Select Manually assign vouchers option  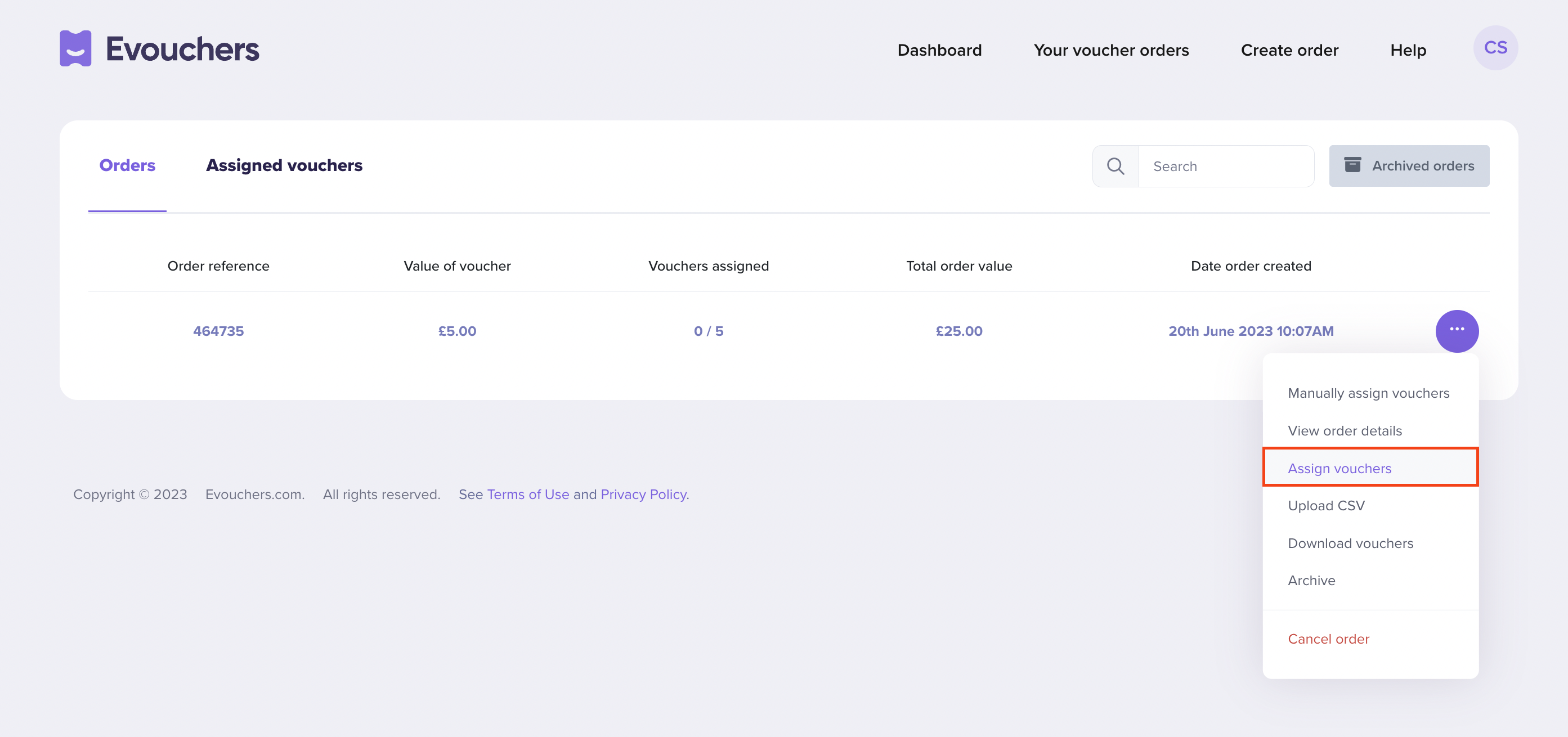1368,393
